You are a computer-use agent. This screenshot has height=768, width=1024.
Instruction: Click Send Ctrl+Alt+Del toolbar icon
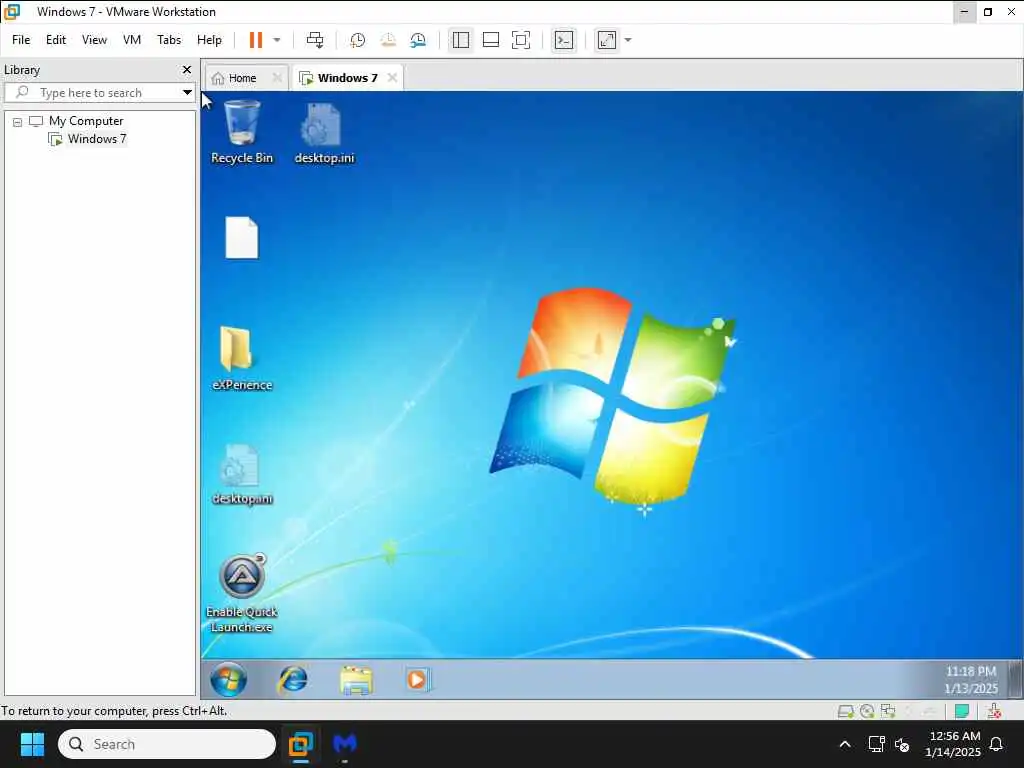315,40
